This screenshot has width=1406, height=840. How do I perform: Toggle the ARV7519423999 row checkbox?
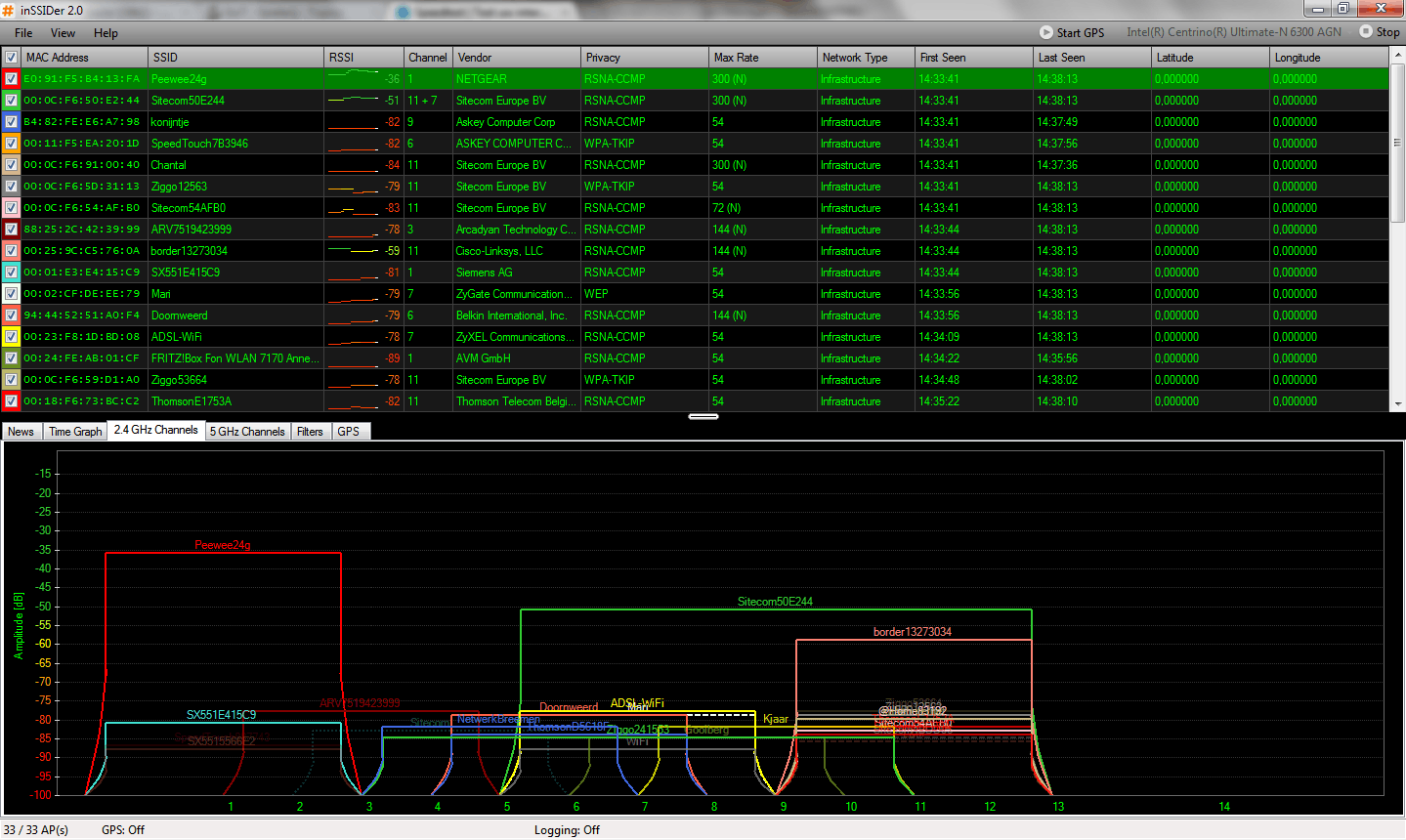click(11, 230)
